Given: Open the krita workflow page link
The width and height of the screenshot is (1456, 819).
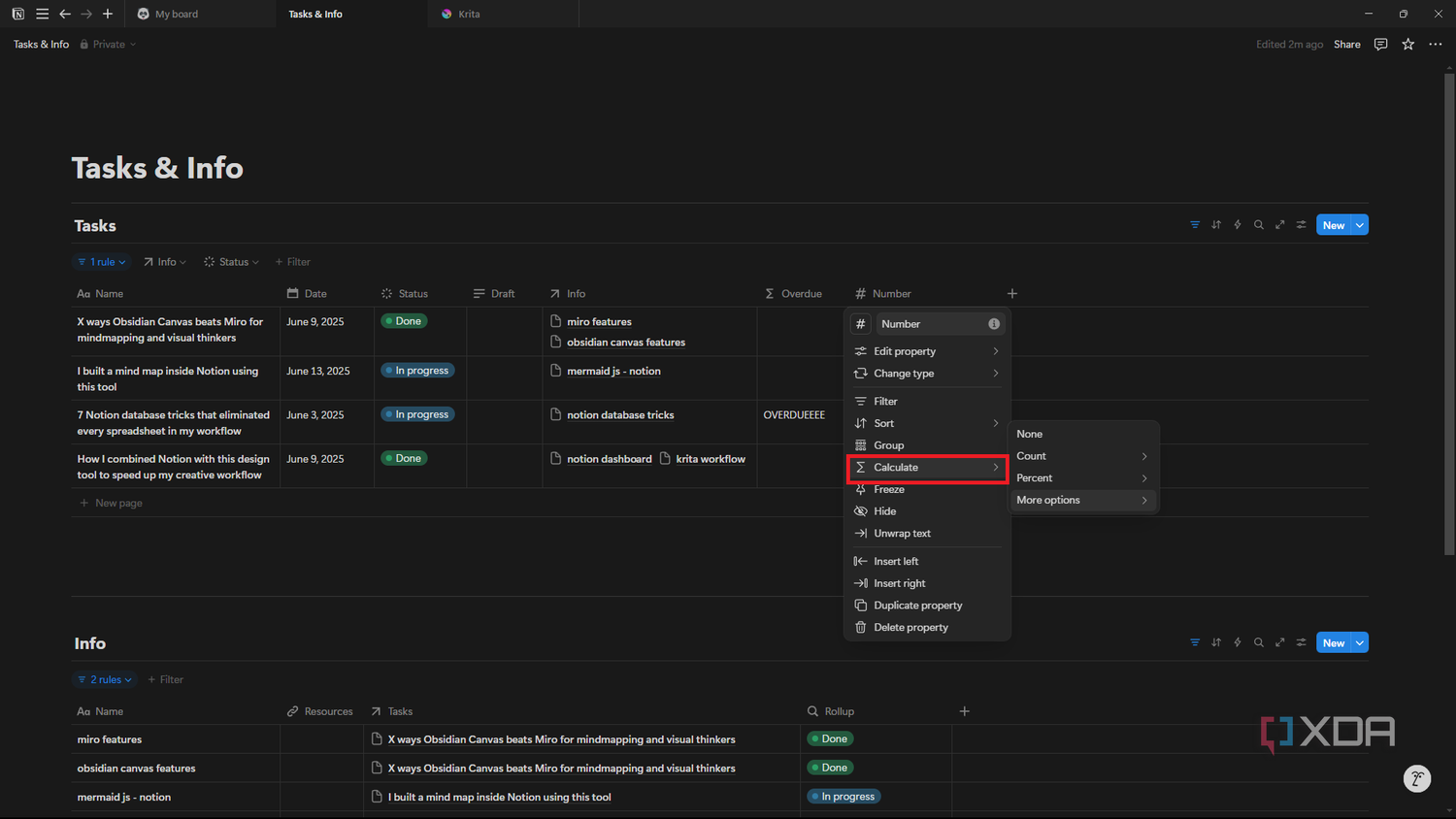Looking at the screenshot, I should tap(711, 459).
